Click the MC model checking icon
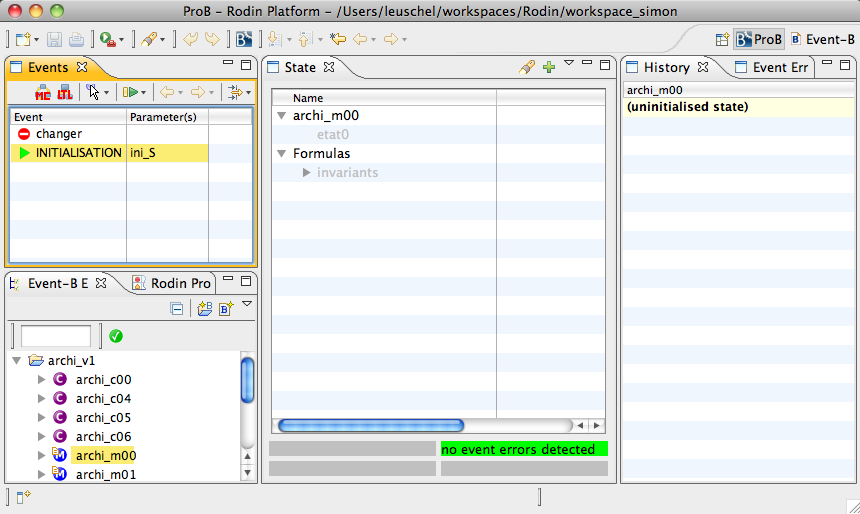 click(42, 93)
